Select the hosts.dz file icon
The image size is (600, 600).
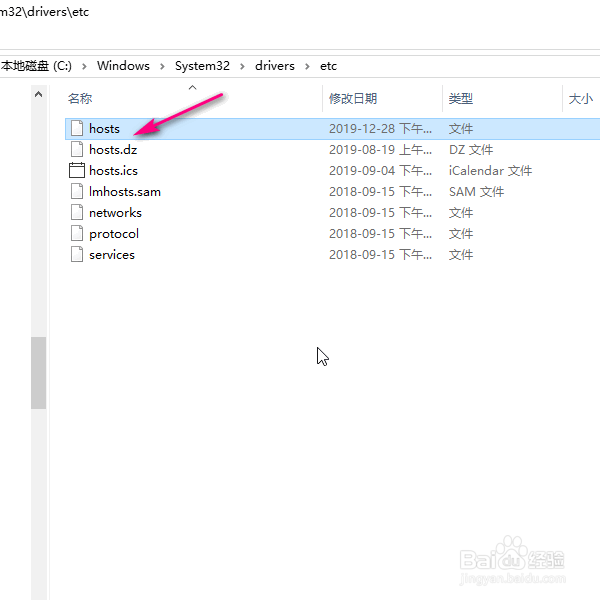[x=77, y=150]
